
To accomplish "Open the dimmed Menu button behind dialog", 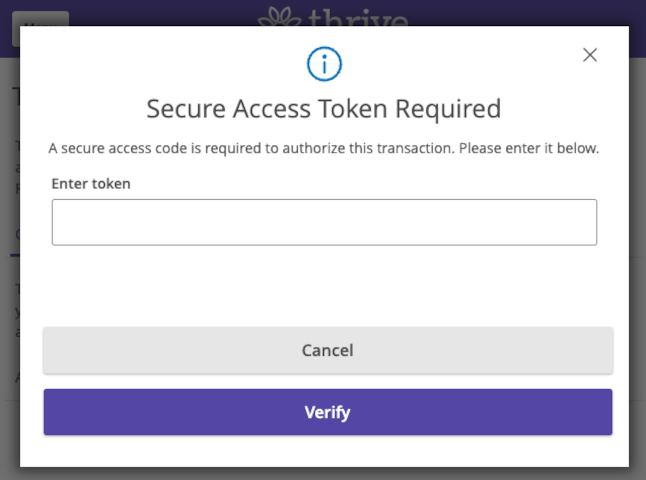I will 40,19.
